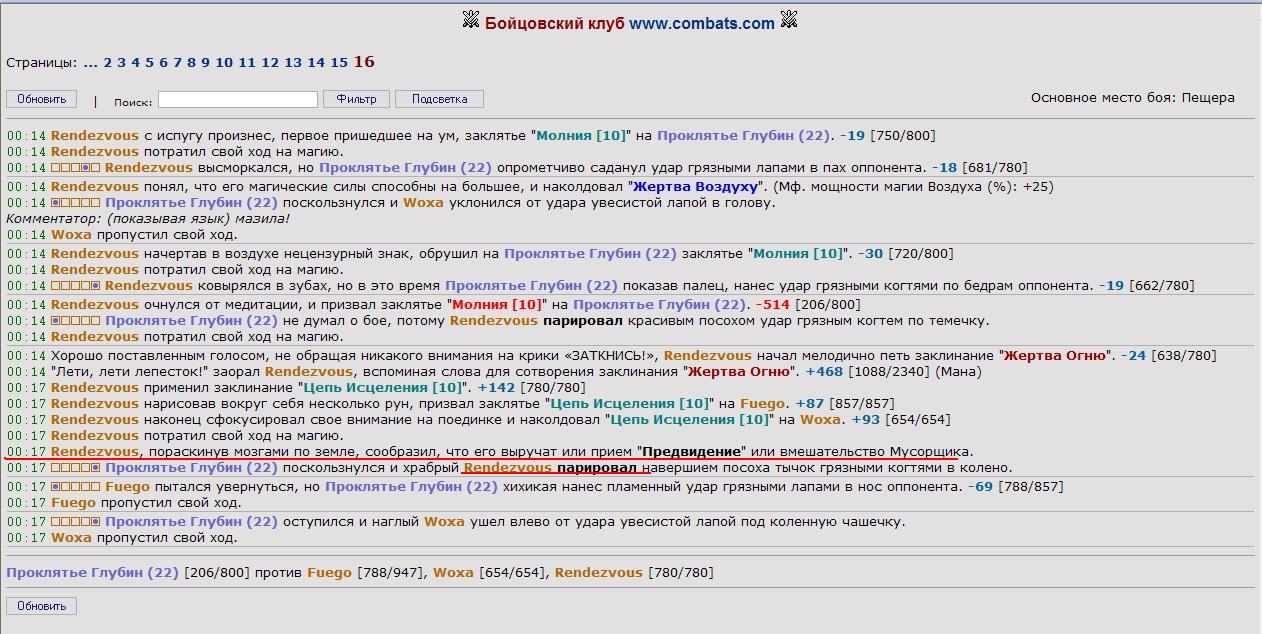Open page 15 of the battle log

pos(339,62)
